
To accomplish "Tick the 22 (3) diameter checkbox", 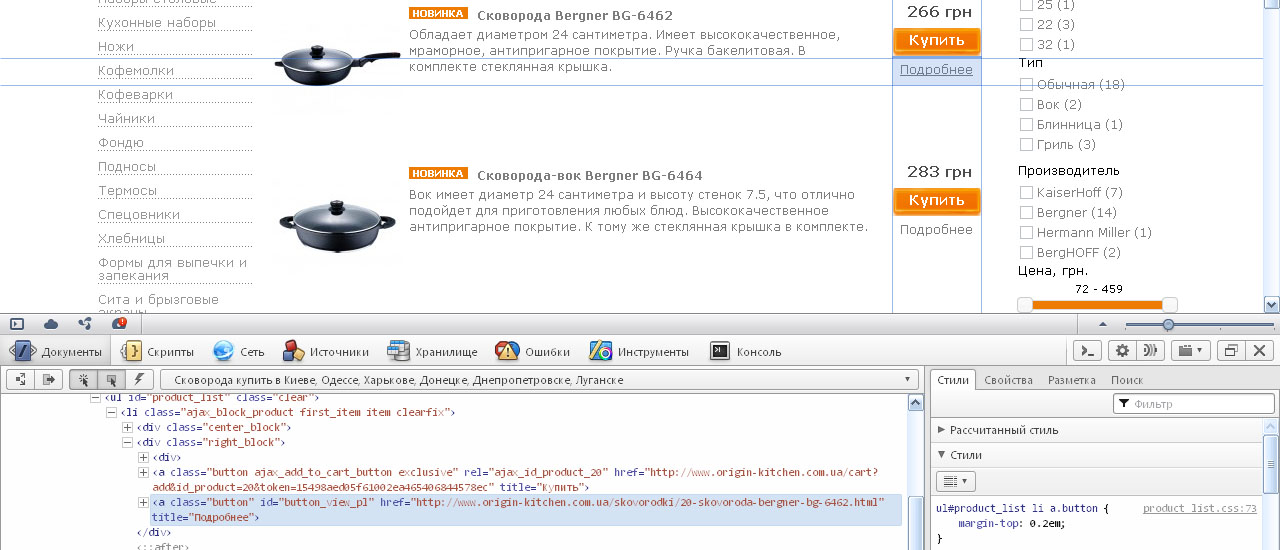I will [1026, 24].
